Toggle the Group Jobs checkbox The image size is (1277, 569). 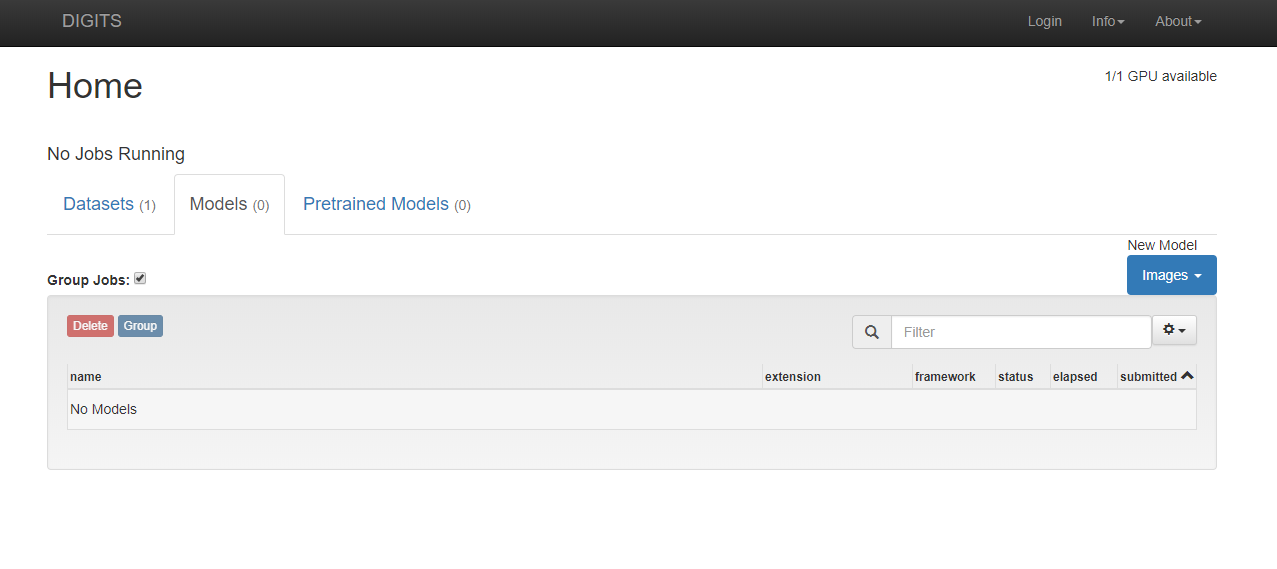click(x=140, y=279)
